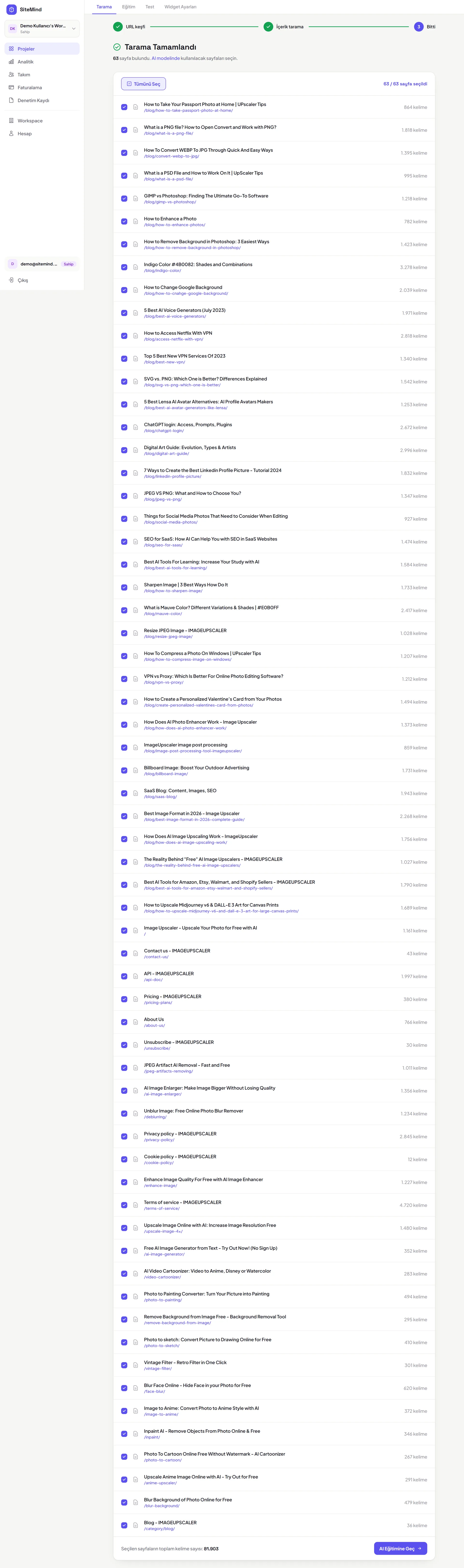Click the İçerik tarama completed step checkmark
464x1568 pixels.
268,27
